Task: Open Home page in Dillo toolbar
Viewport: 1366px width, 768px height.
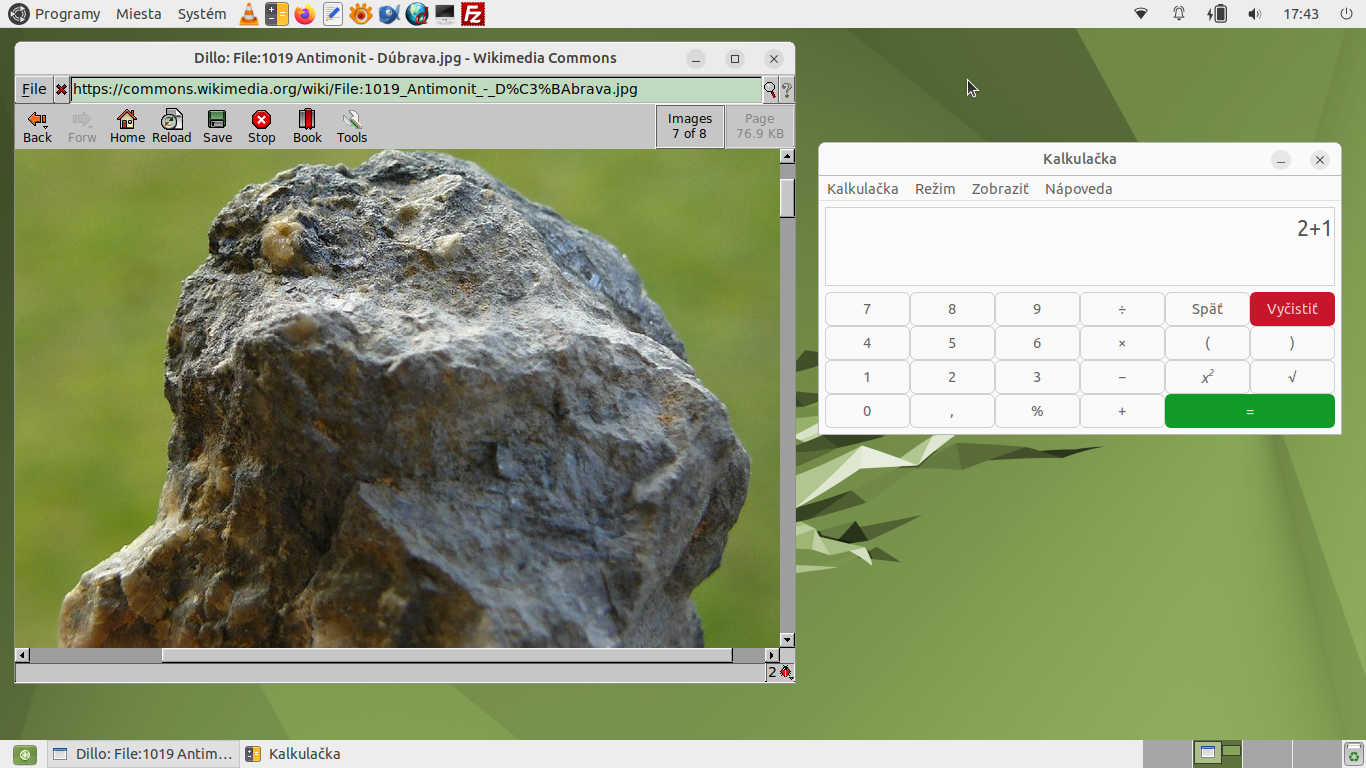Action: (127, 127)
